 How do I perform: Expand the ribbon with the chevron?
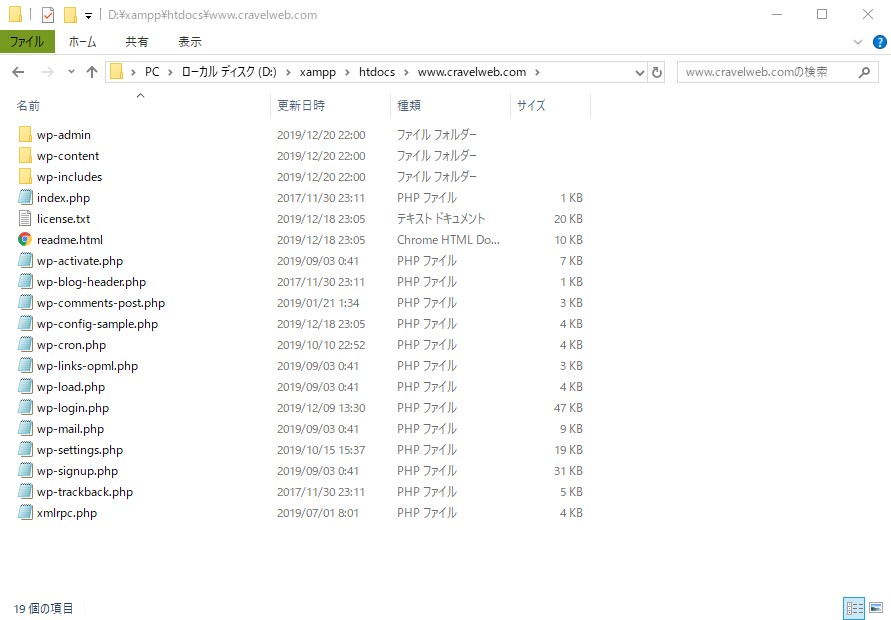857,42
